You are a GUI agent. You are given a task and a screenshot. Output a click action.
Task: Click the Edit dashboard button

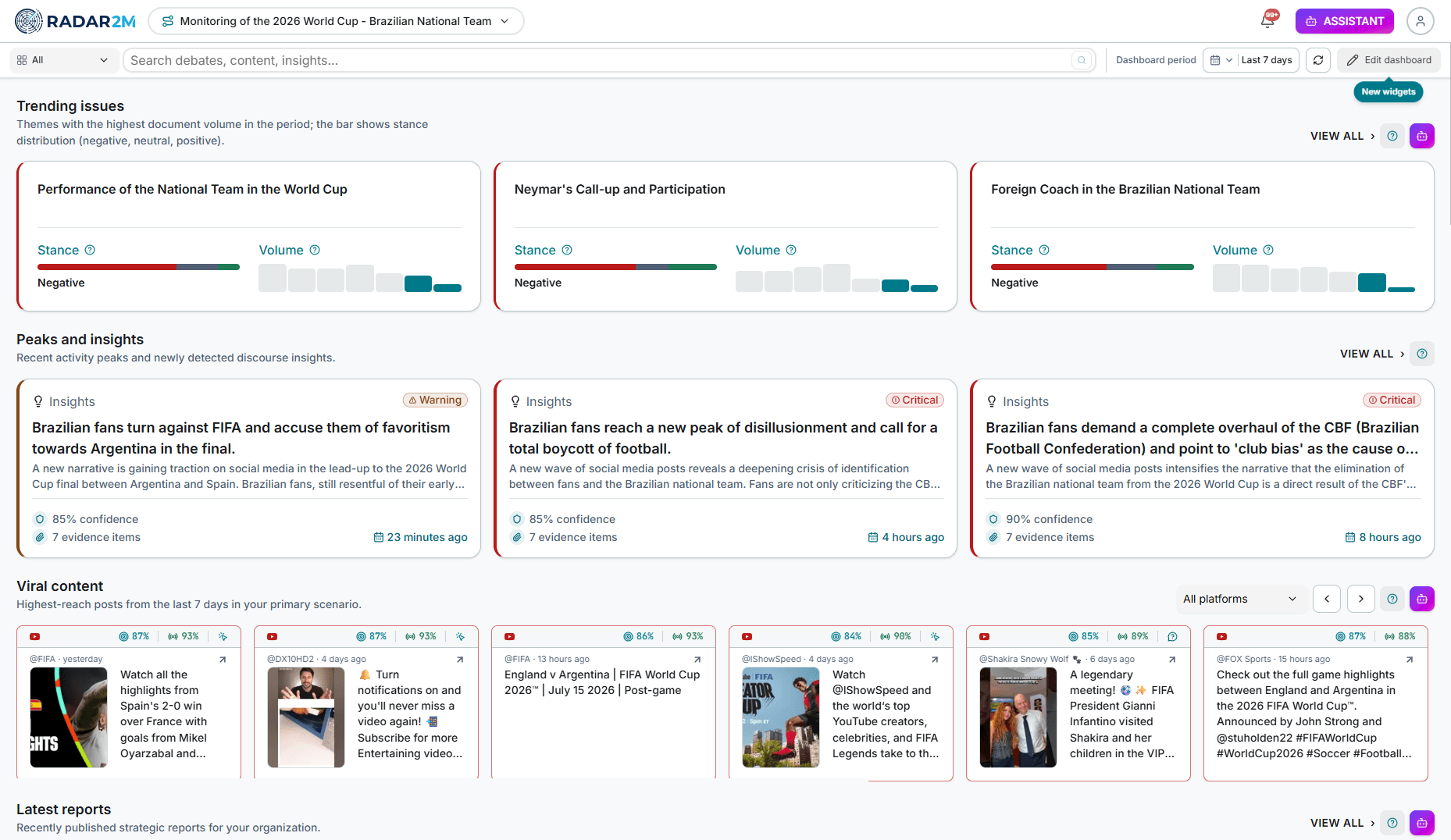click(1389, 60)
